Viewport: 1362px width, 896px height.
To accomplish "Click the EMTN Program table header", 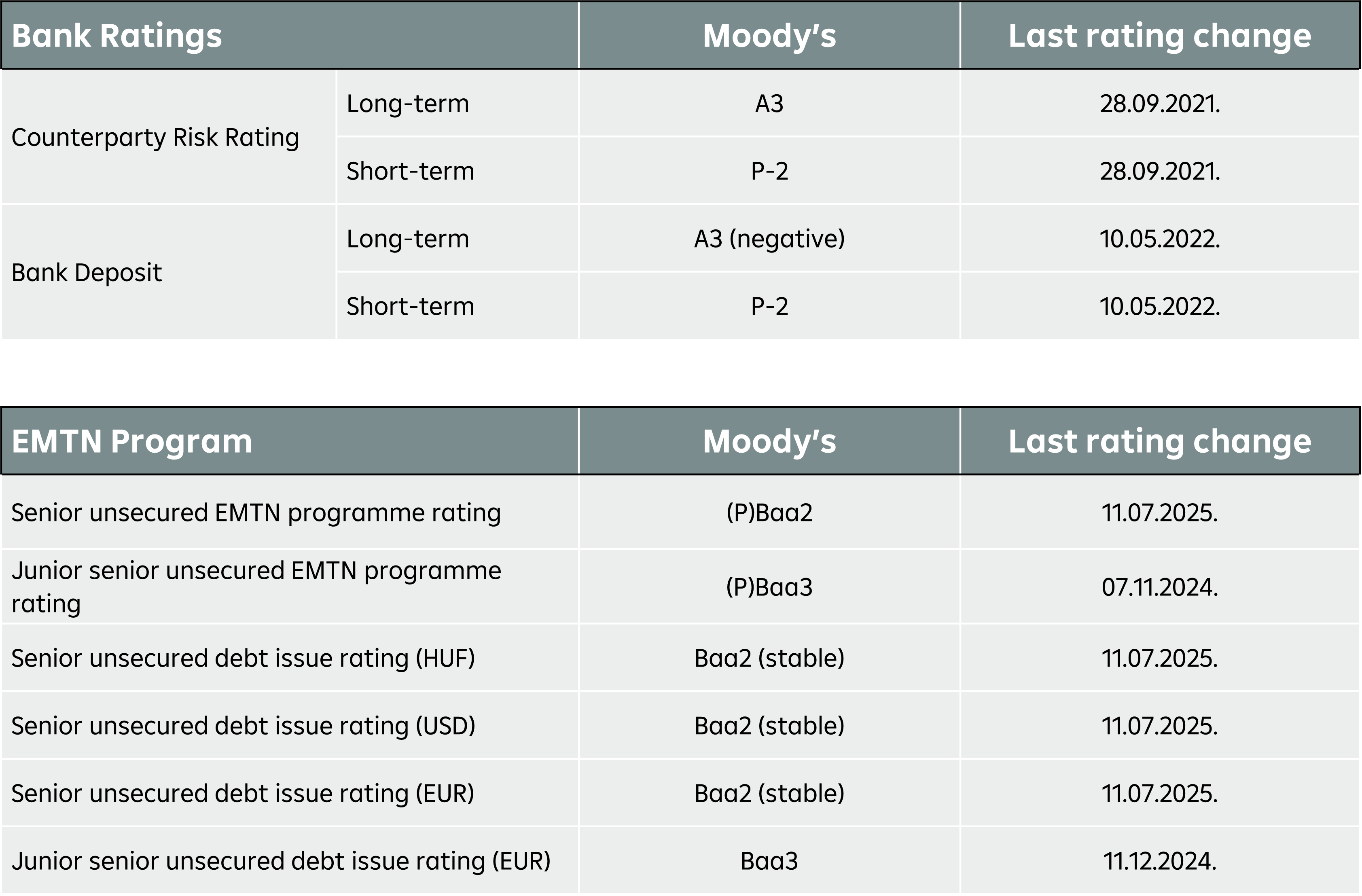I will 131,441.
